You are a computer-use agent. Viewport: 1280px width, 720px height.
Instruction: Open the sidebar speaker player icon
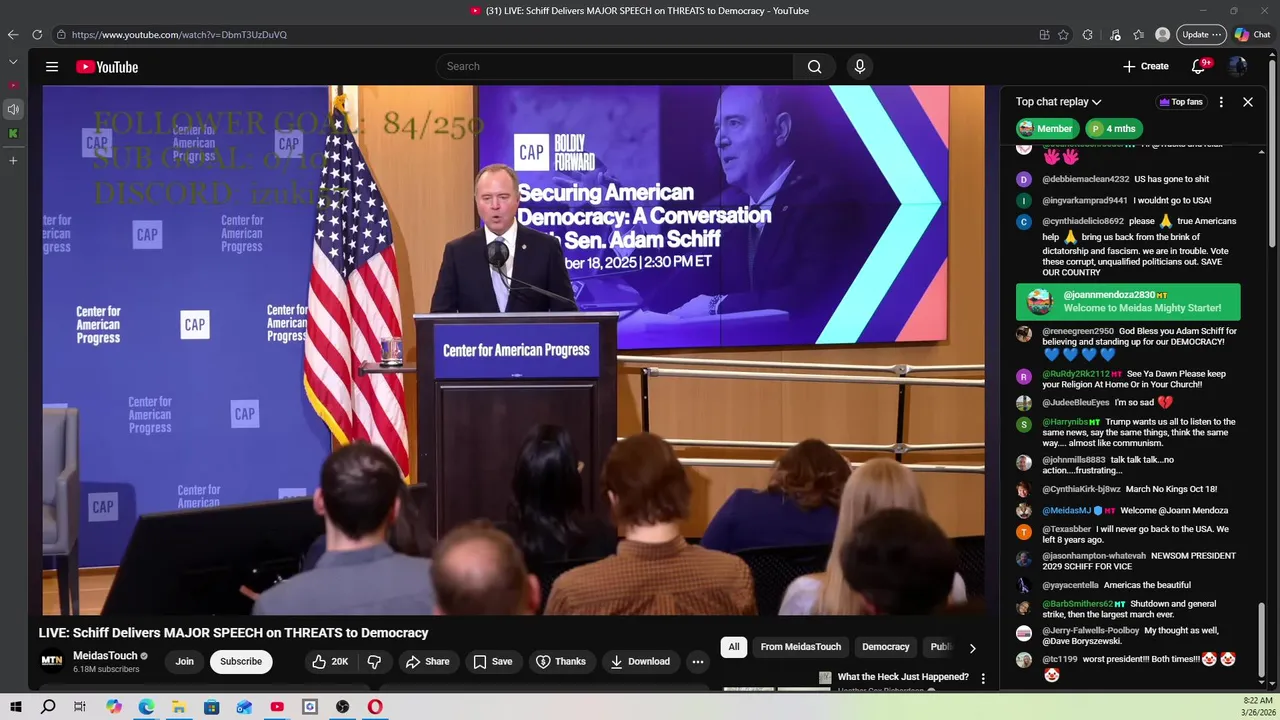(13, 109)
